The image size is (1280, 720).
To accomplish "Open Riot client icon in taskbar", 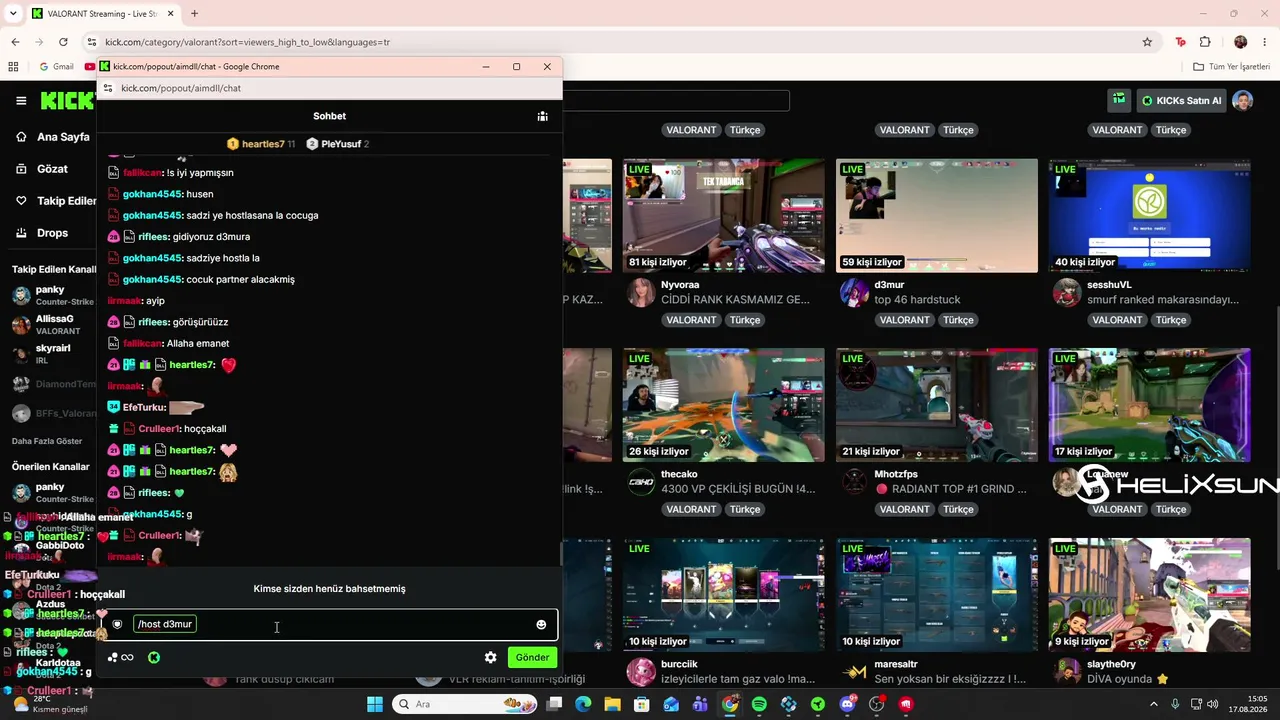I will click(906, 704).
